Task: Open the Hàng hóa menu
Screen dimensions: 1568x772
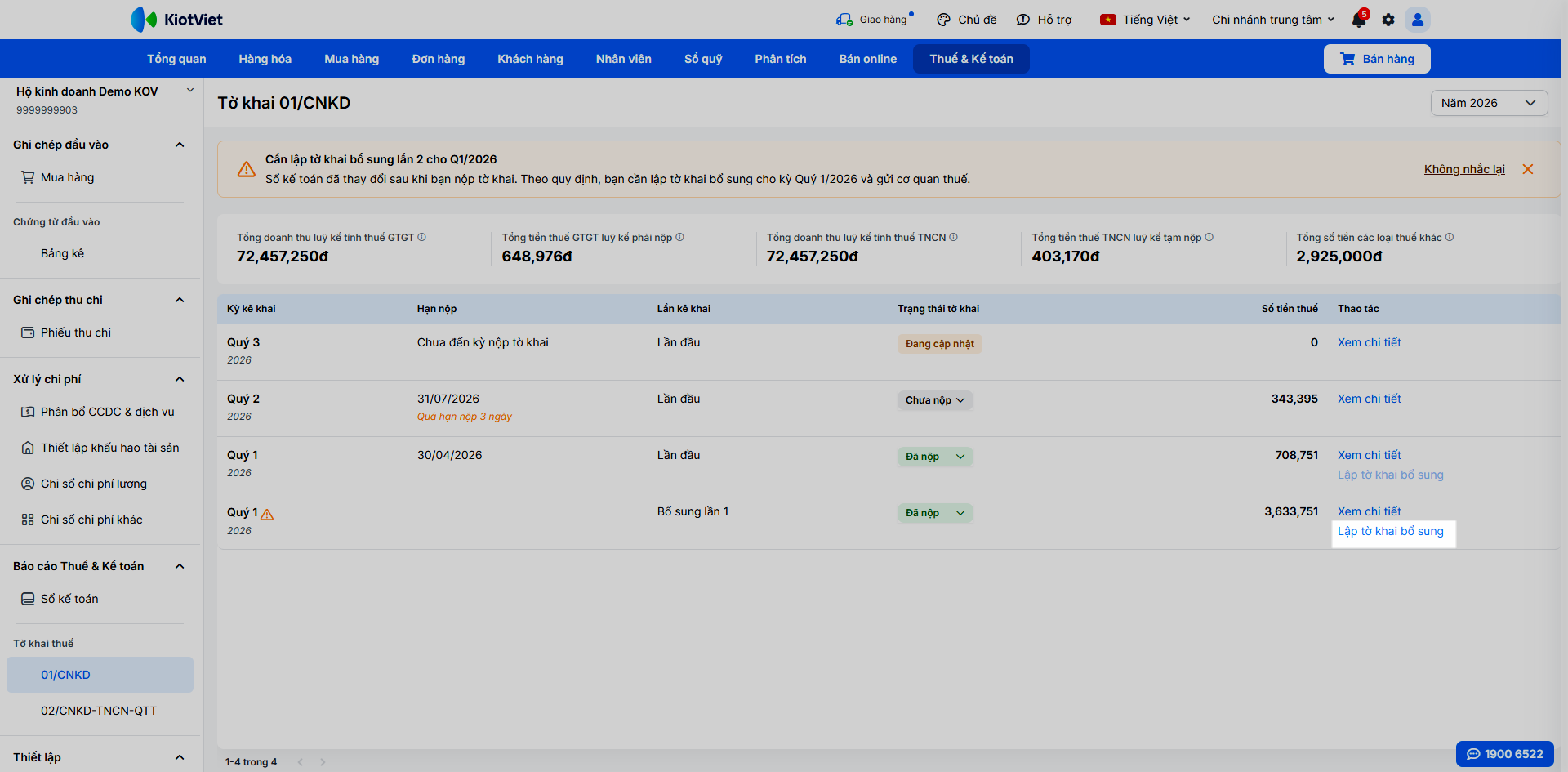Action: click(x=265, y=59)
